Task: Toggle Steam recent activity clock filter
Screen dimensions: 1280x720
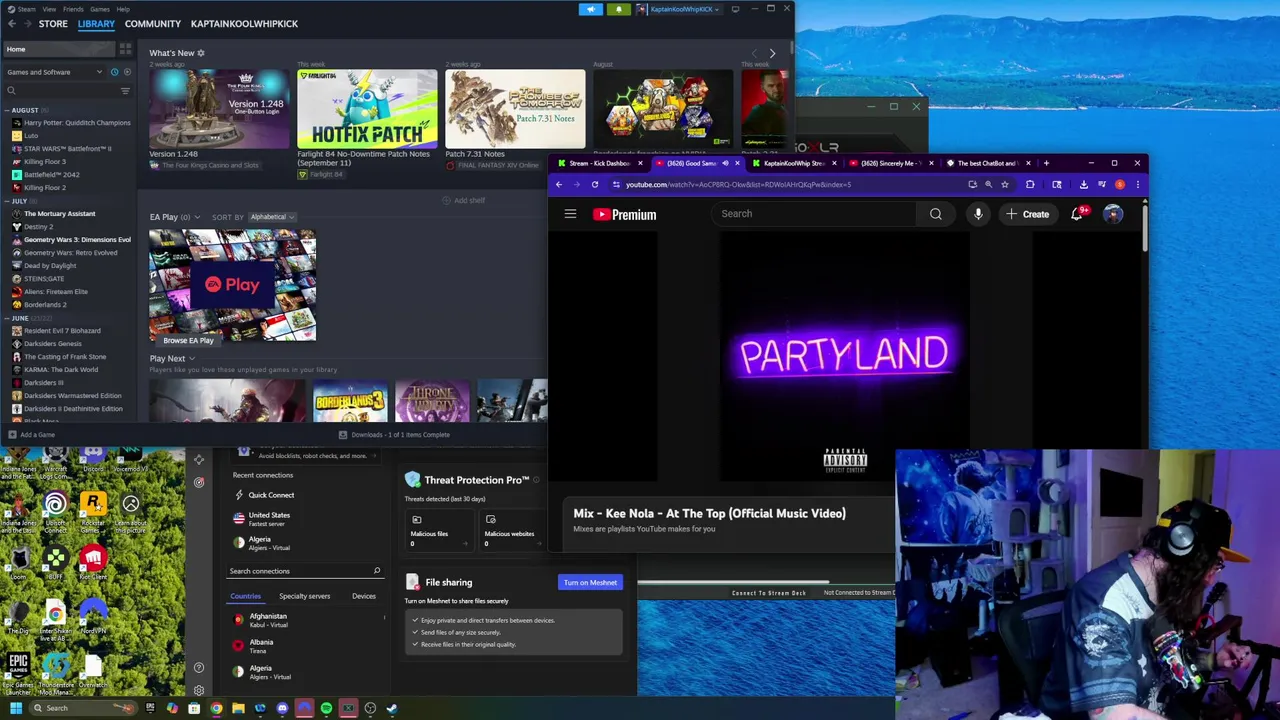Action: (114, 72)
